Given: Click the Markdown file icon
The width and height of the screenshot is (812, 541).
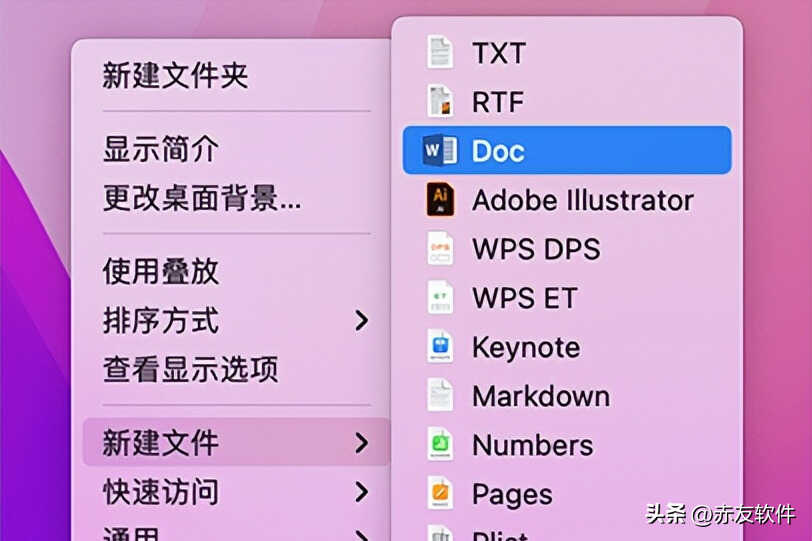Looking at the screenshot, I should (439, 396).
